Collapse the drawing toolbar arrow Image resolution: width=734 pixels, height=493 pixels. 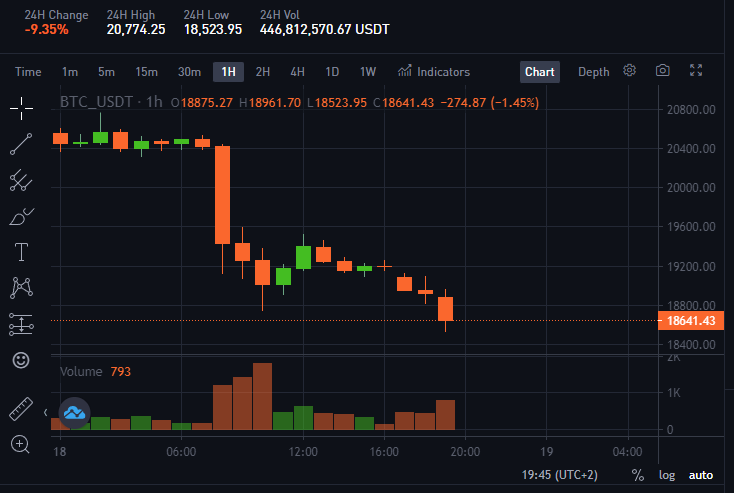tap(45, 412)
